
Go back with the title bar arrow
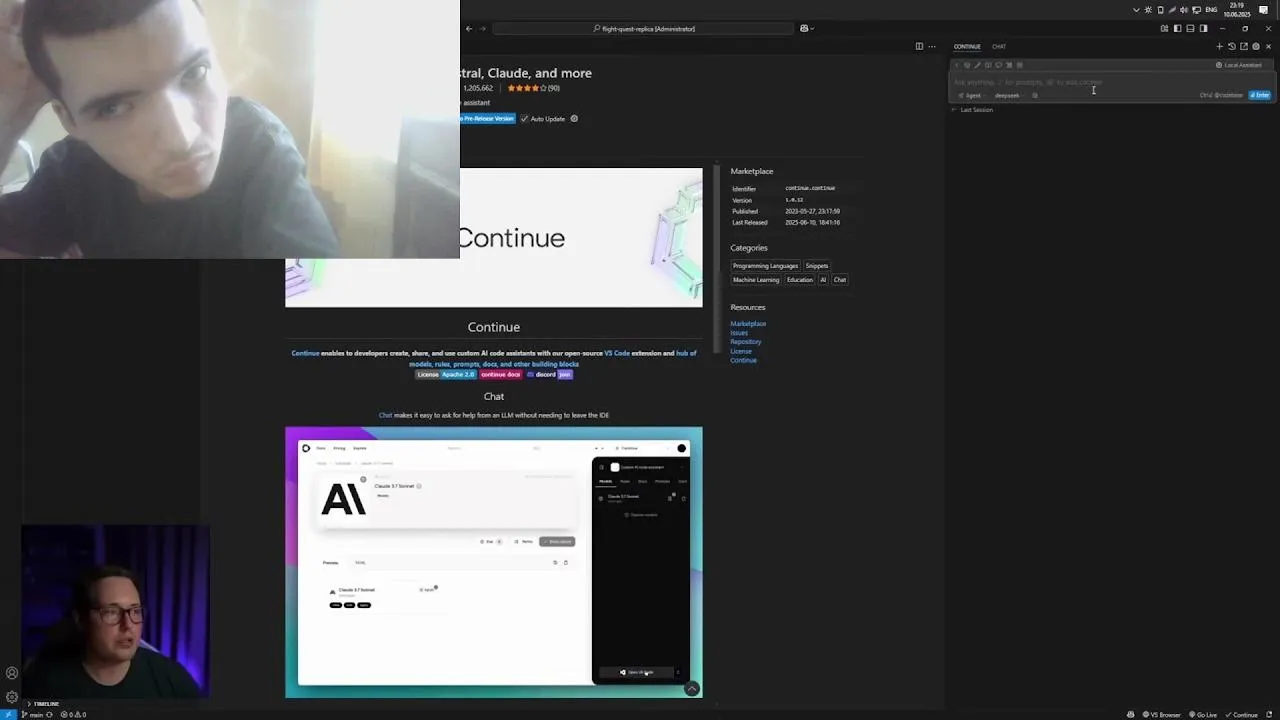click(x=469, y=28)
